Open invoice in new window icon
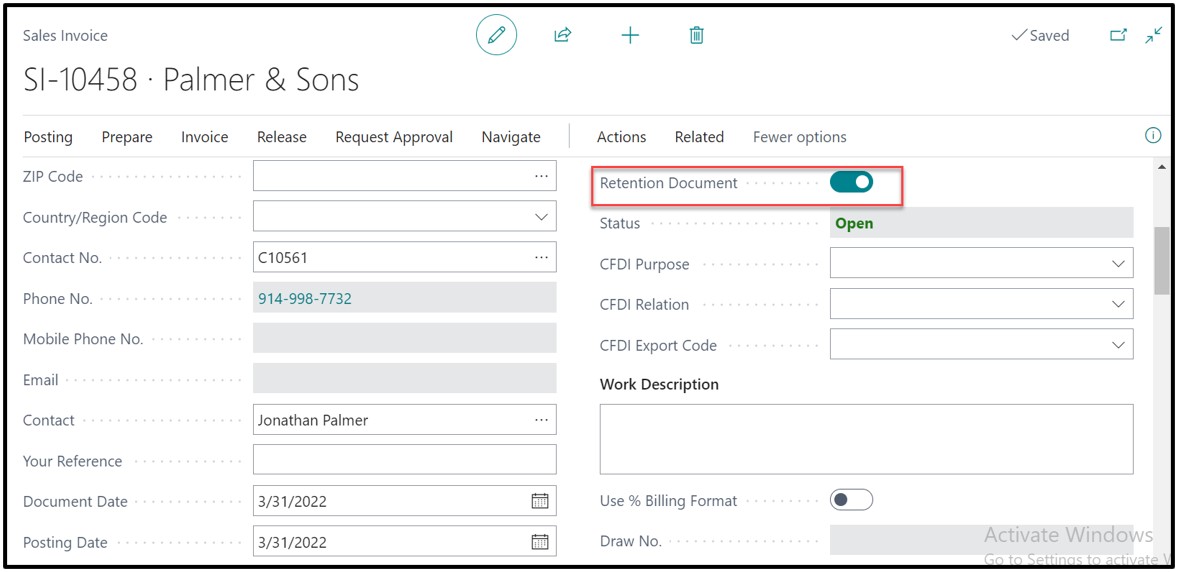1179x572 pixels. pos(1118,35)
